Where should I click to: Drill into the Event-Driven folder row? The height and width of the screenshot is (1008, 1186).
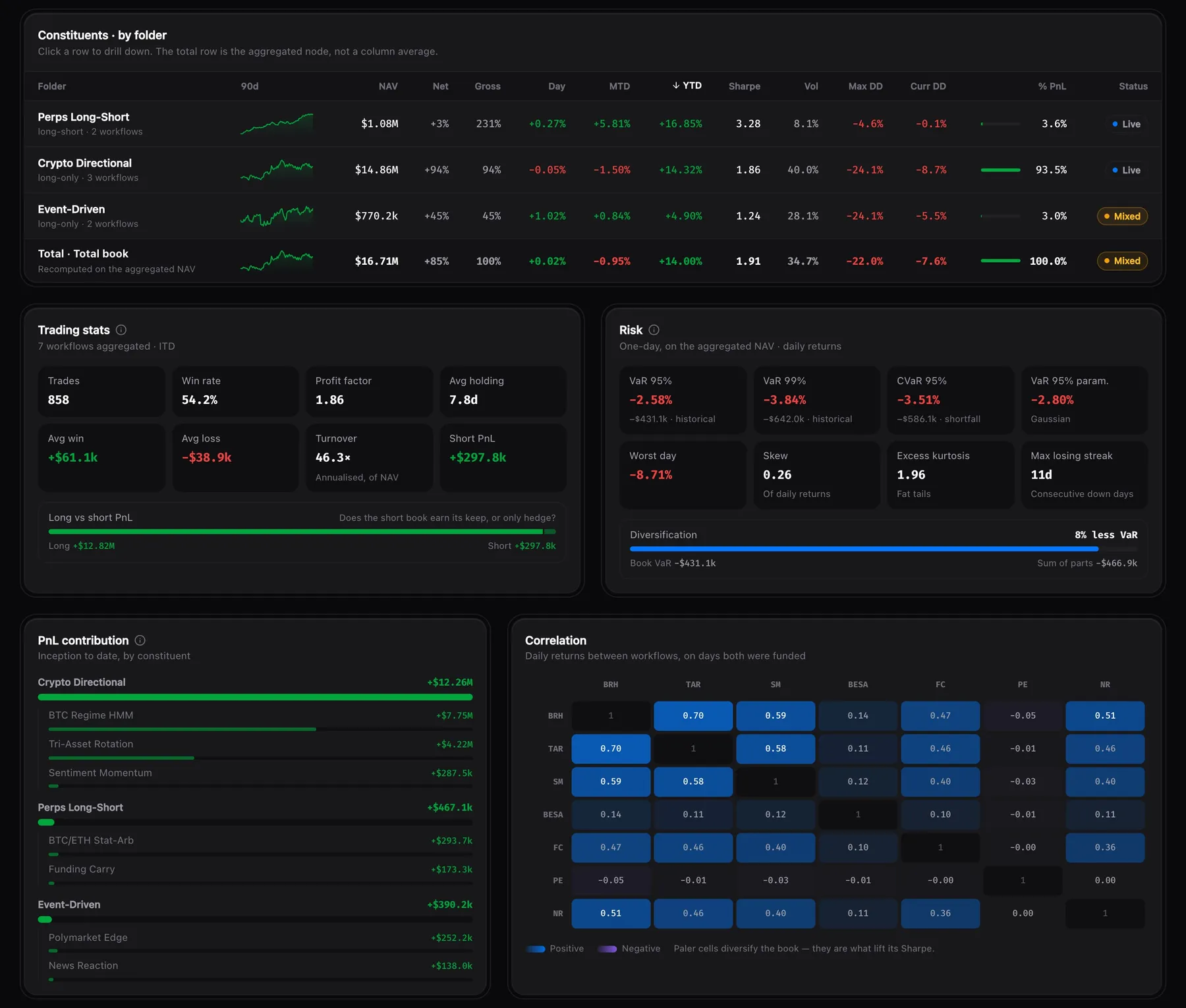[x=593, y=216]
